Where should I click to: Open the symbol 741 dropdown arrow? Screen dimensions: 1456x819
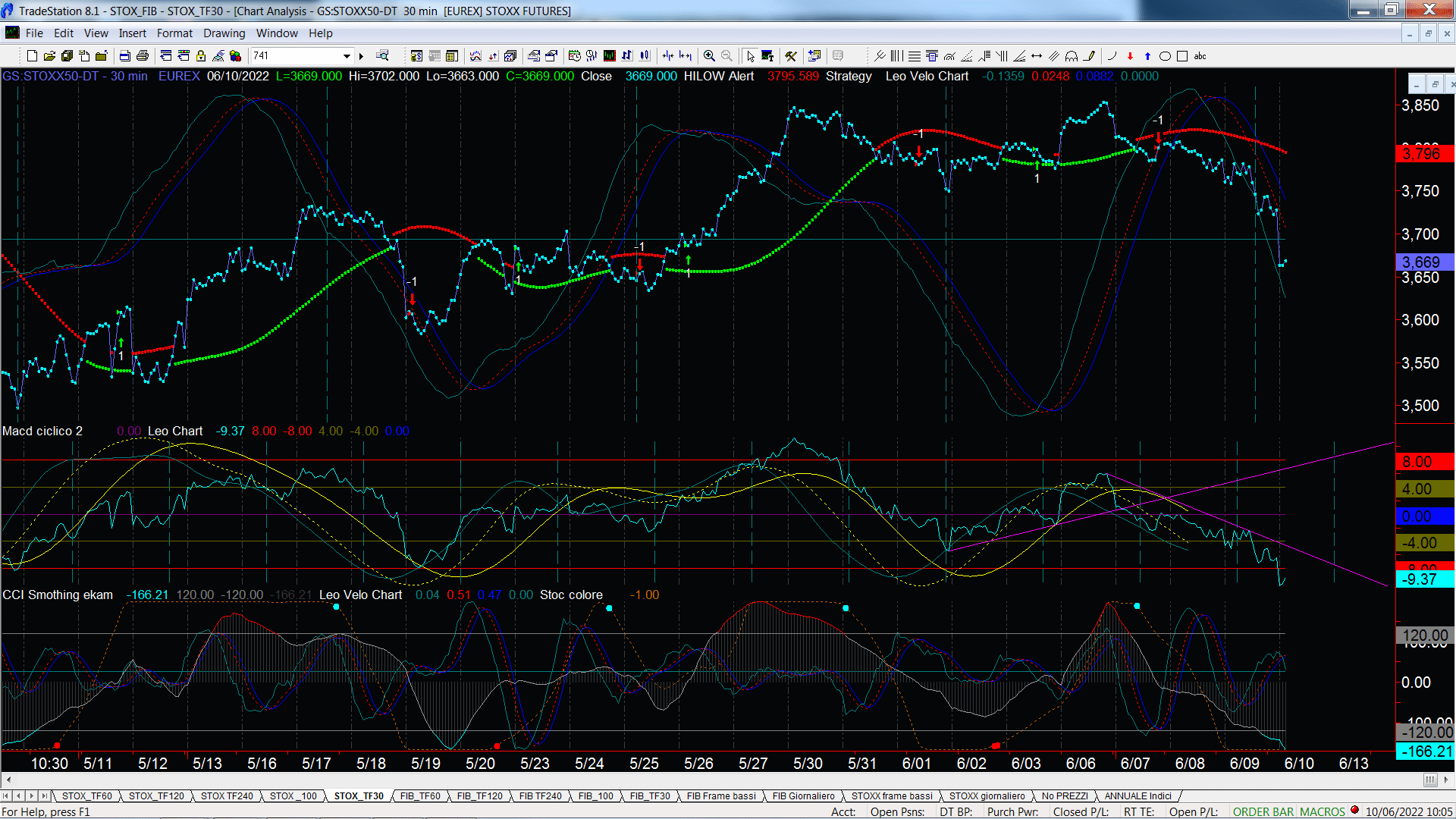tap(347, 56)
